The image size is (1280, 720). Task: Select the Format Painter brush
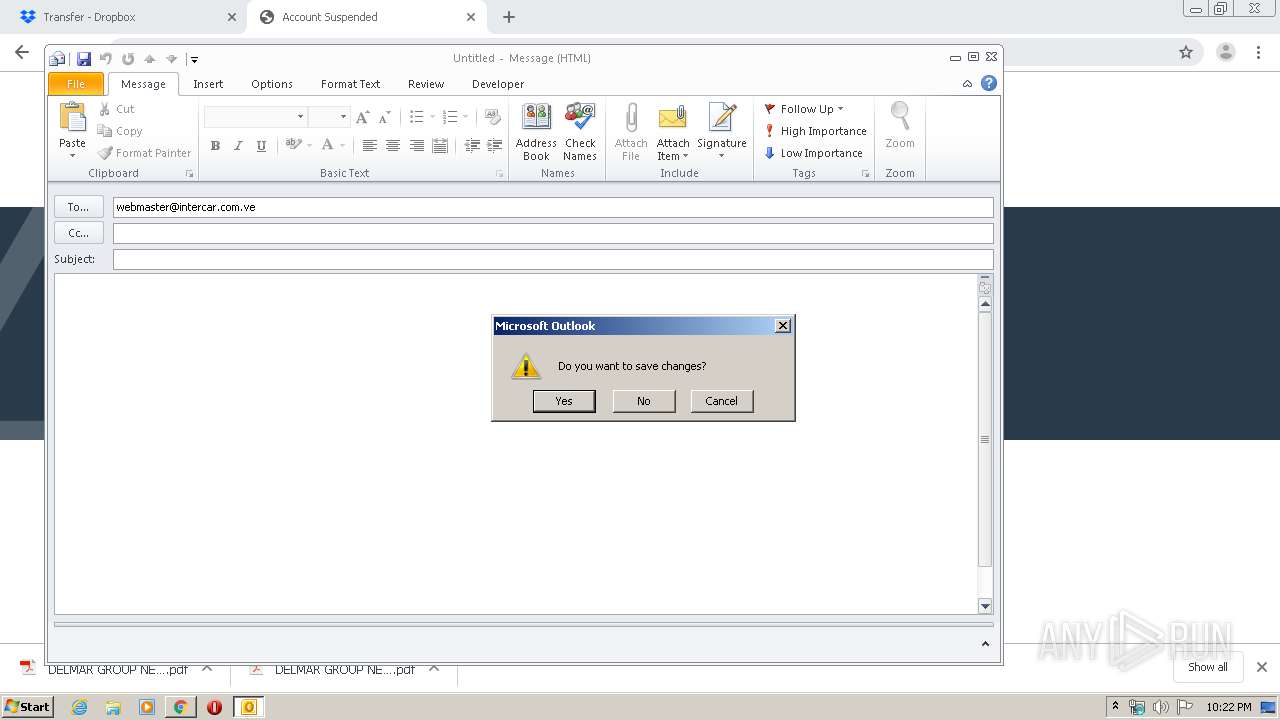click(x=105, y=153)
